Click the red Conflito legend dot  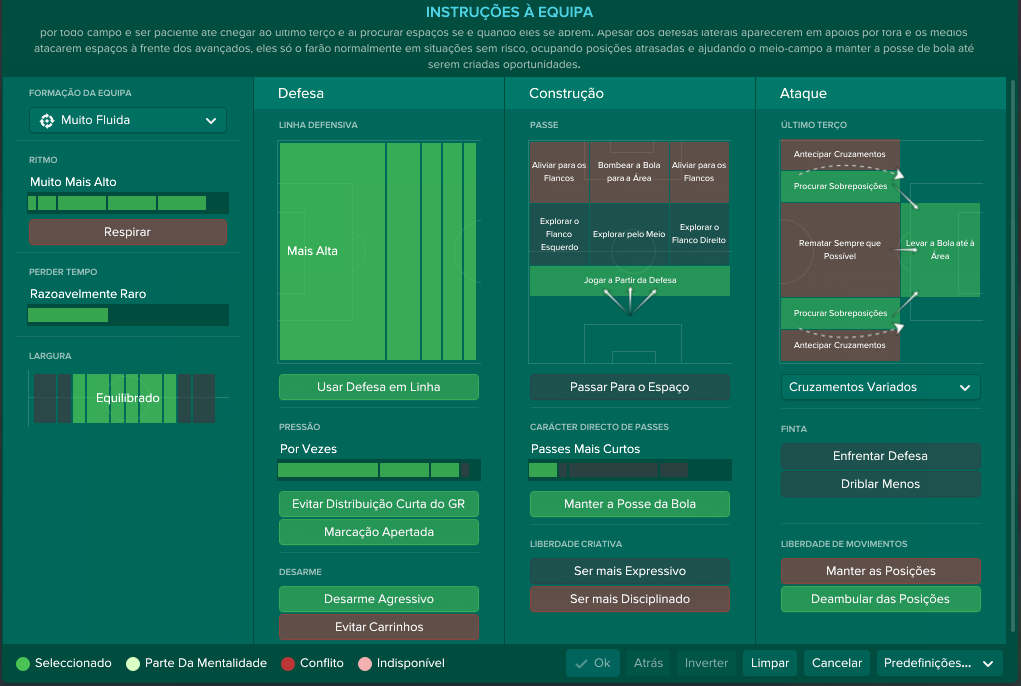tap(288, 664)
